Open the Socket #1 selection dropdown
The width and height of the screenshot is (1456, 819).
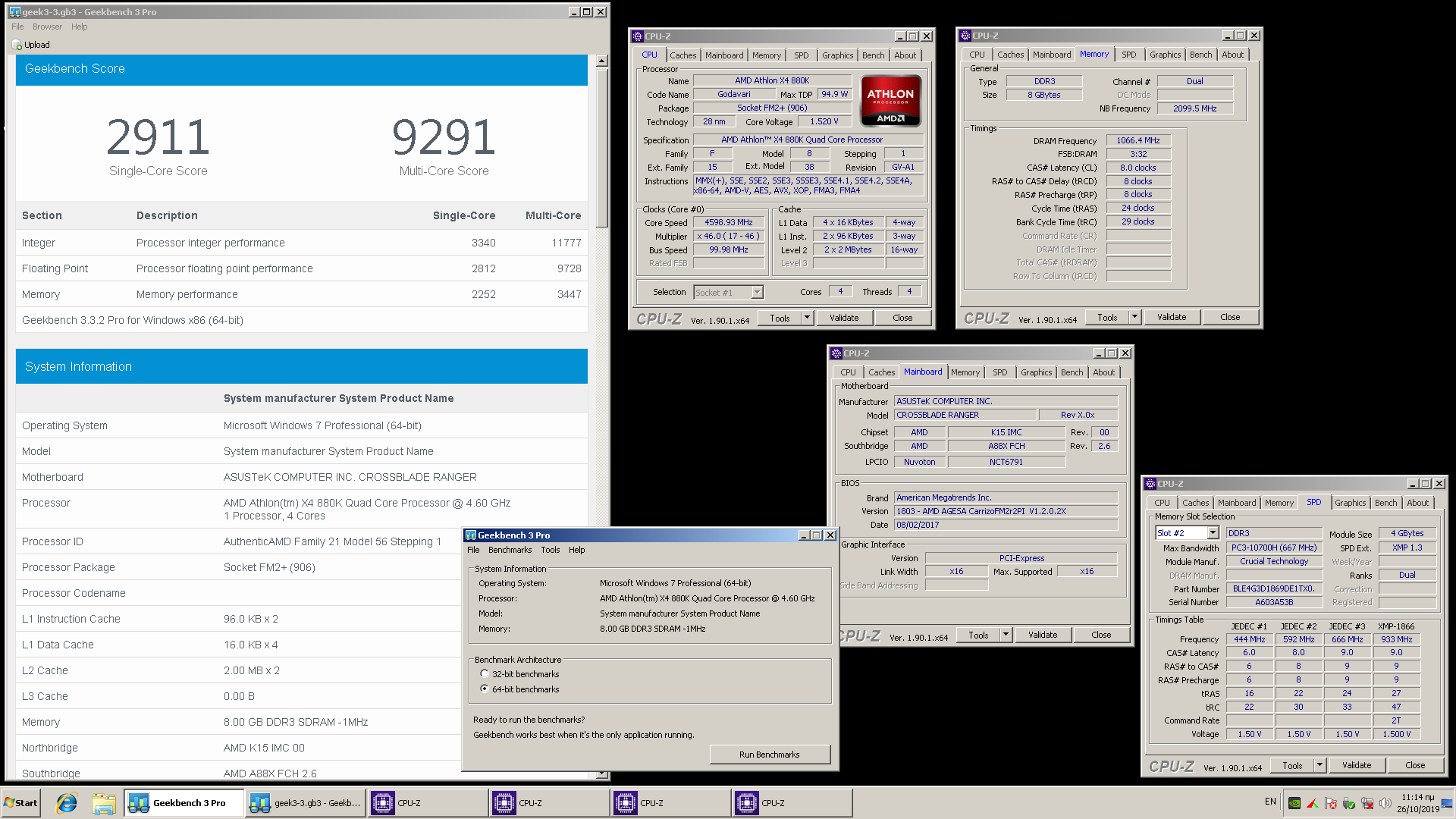757,293
